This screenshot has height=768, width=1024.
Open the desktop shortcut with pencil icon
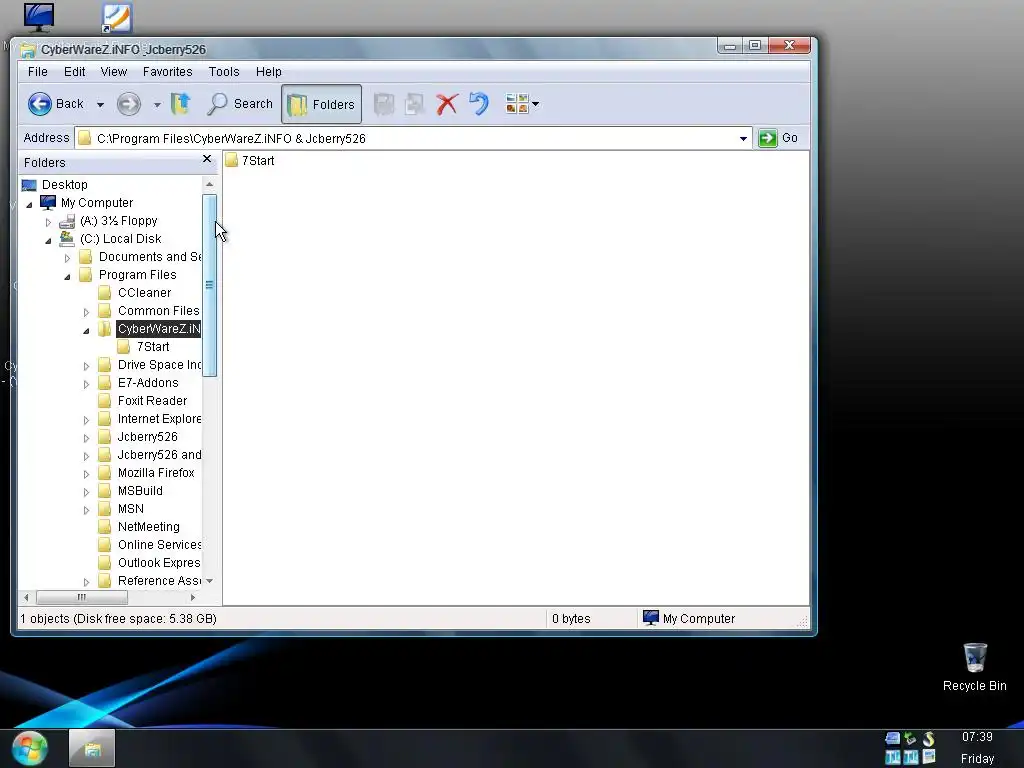[118, 18]
